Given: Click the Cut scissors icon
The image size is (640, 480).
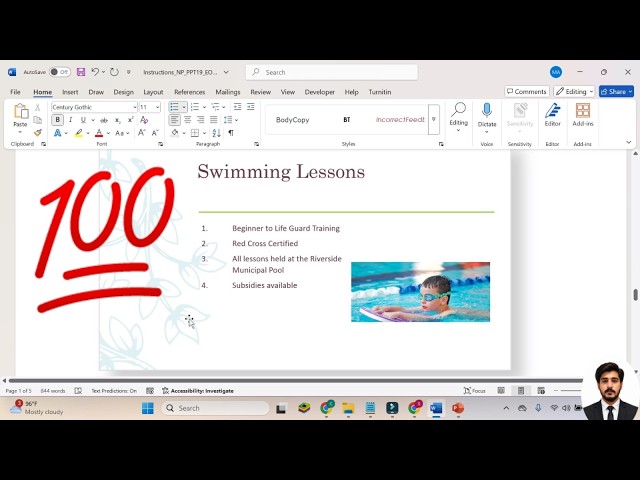Looking at the screenshot, I should (38, 107).
